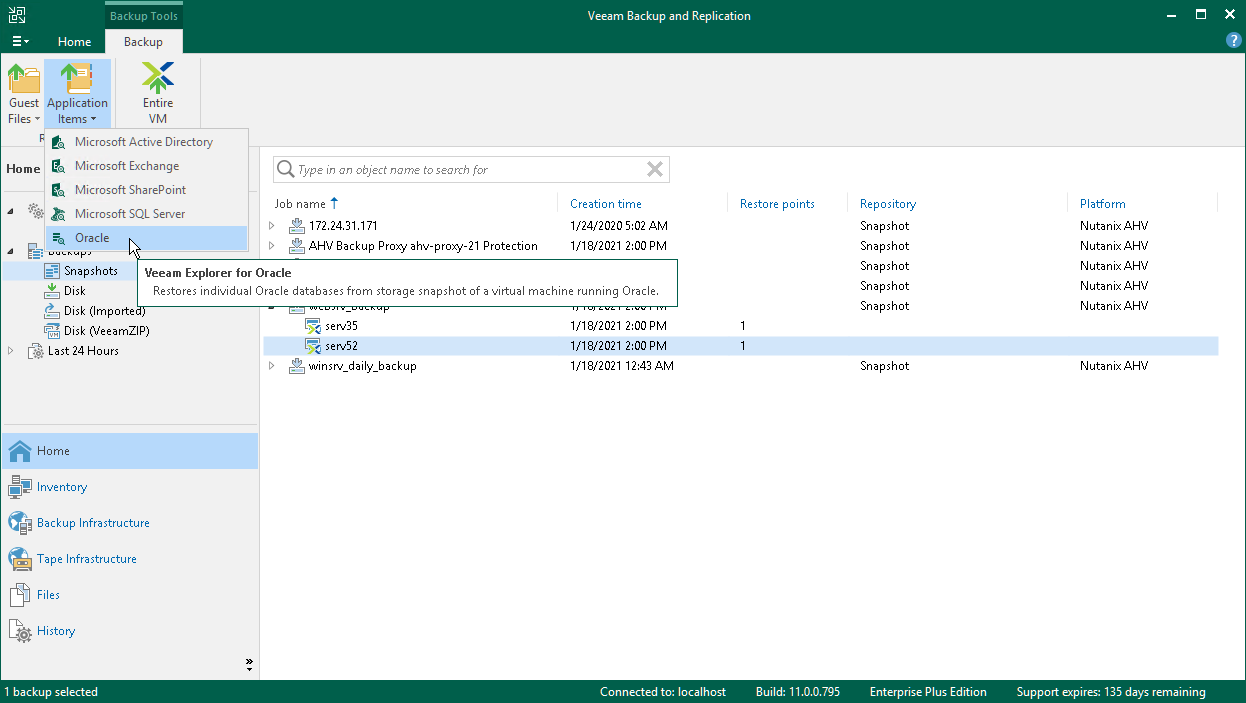Click the Microsoft Exchange icon
This screenshot has width=1246, height=703.
pos(58,166)
